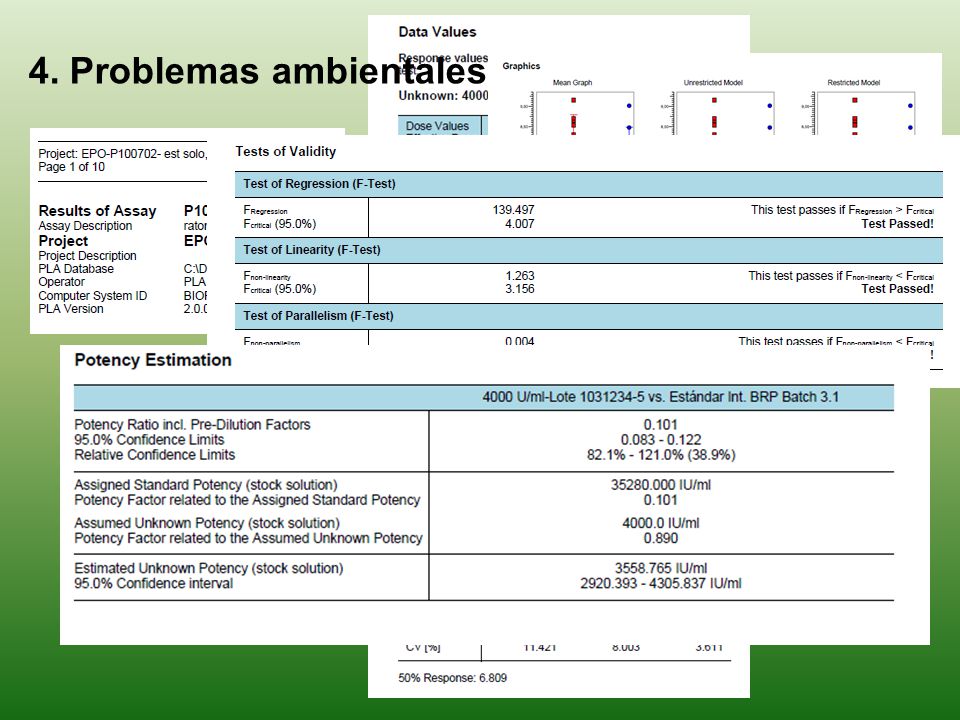960x720 pixels.
Task: Click the 'Test of Regression (F-Test)' header bar
Action: click(588, 184)
